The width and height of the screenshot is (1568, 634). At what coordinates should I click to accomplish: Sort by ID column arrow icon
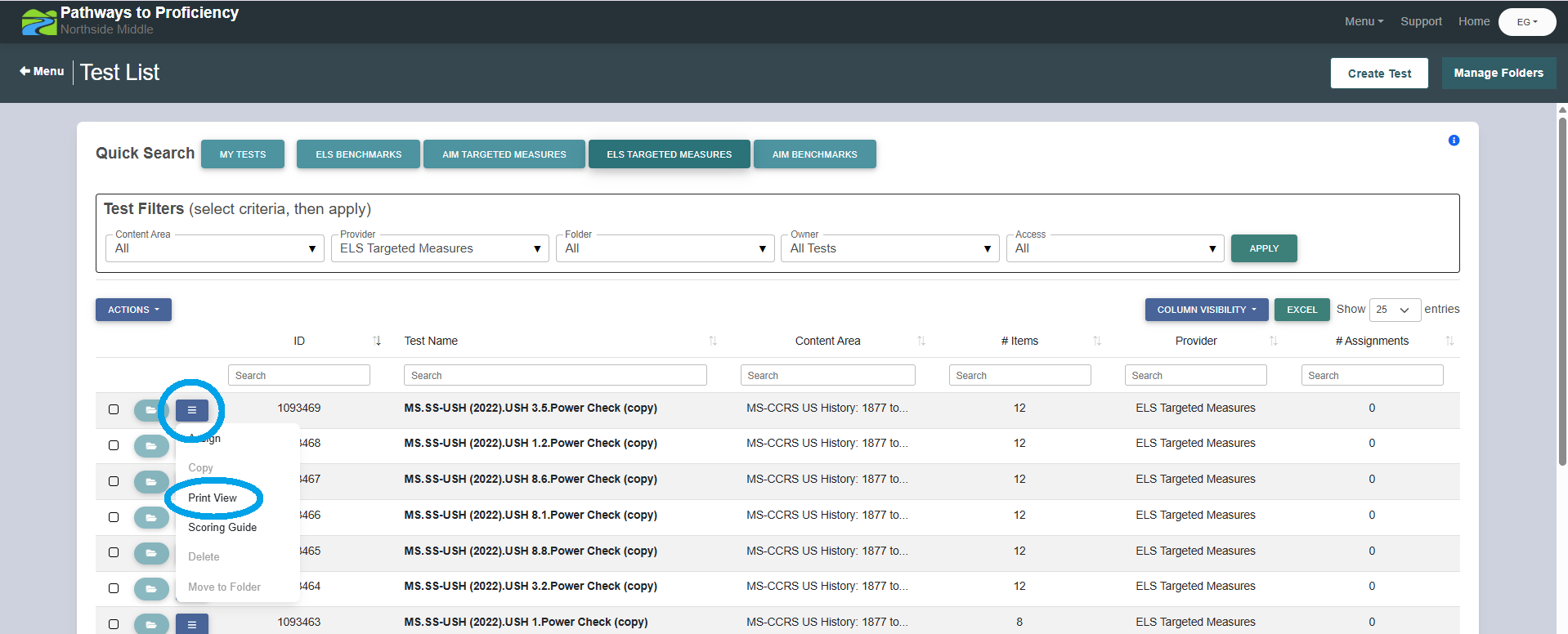377,341
